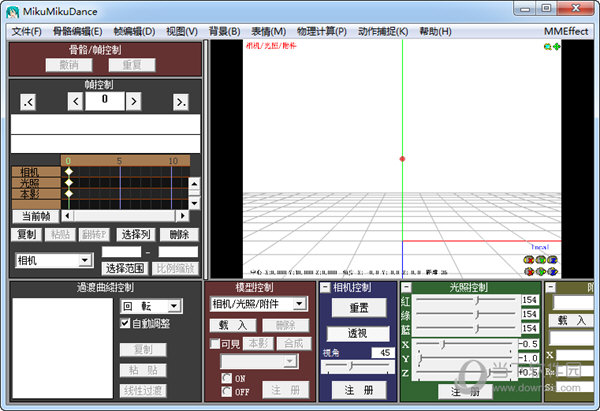Click the 视角 value field showing 45

tap(383, 352)
